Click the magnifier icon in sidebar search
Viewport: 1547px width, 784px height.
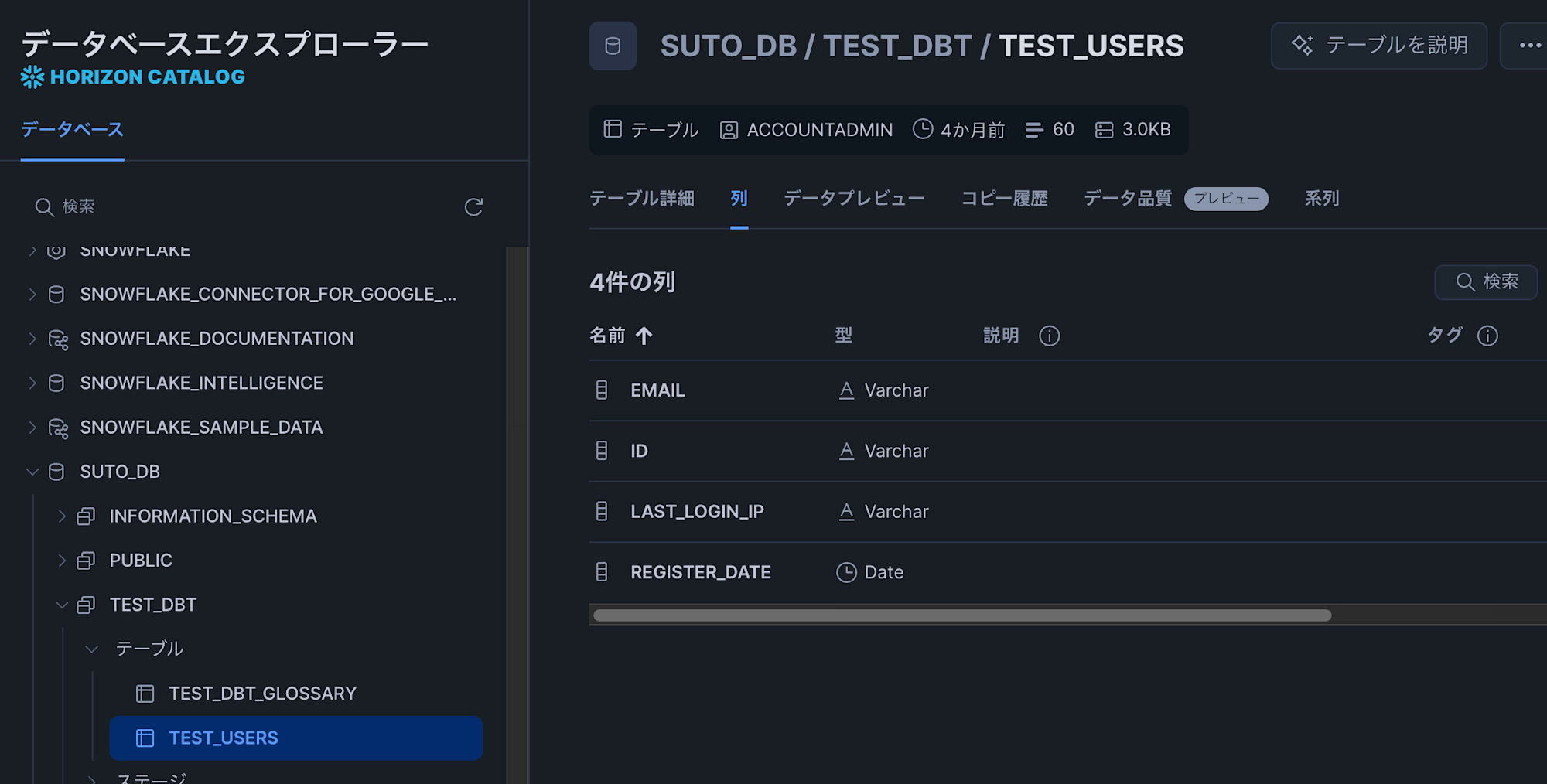(43, 207)
